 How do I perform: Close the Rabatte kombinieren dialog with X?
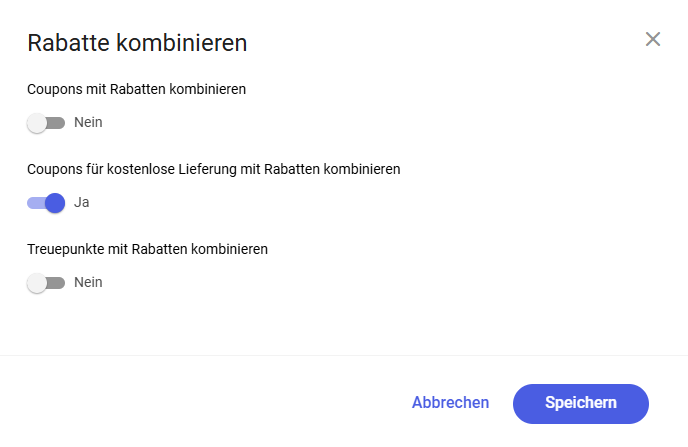coord(652,39)
